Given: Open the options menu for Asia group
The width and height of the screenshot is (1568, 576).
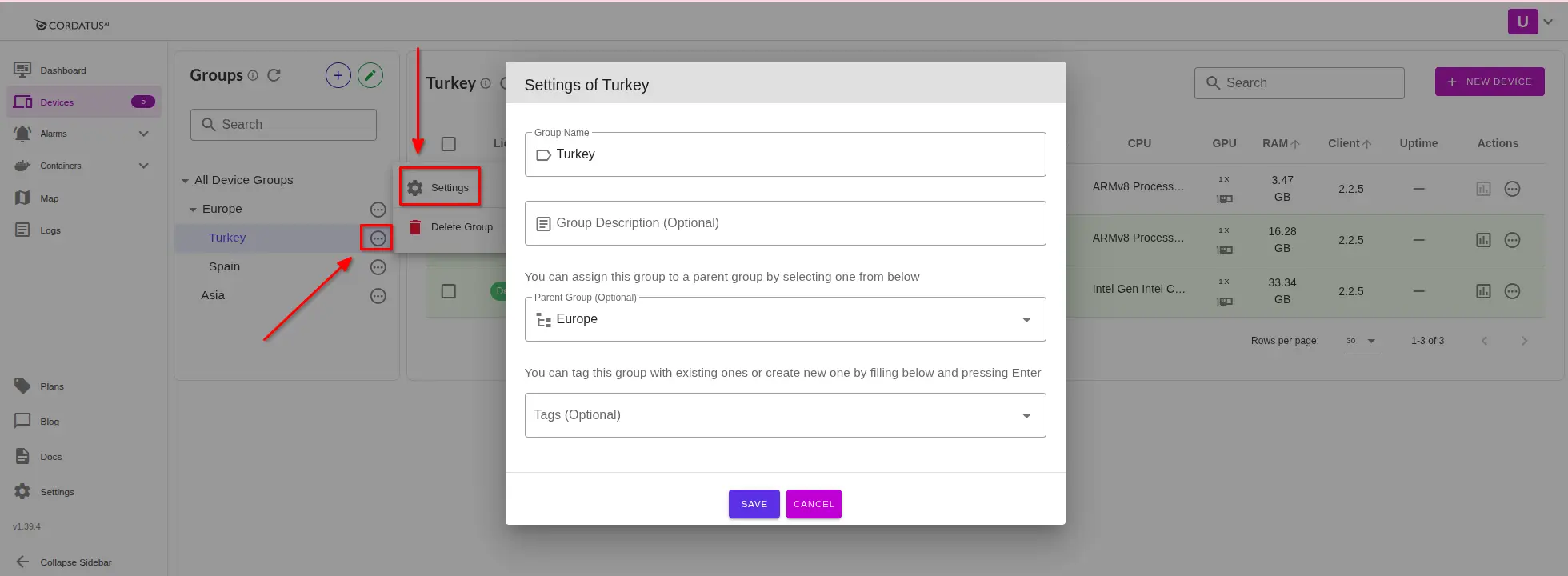Looking at the screenshot, I should (x=378, y=296).
